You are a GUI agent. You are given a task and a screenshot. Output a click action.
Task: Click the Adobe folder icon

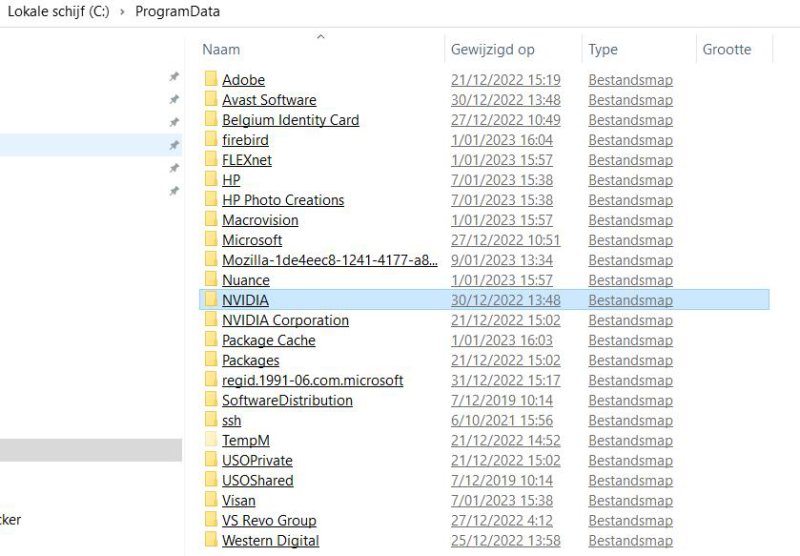(x=211, y=80)
